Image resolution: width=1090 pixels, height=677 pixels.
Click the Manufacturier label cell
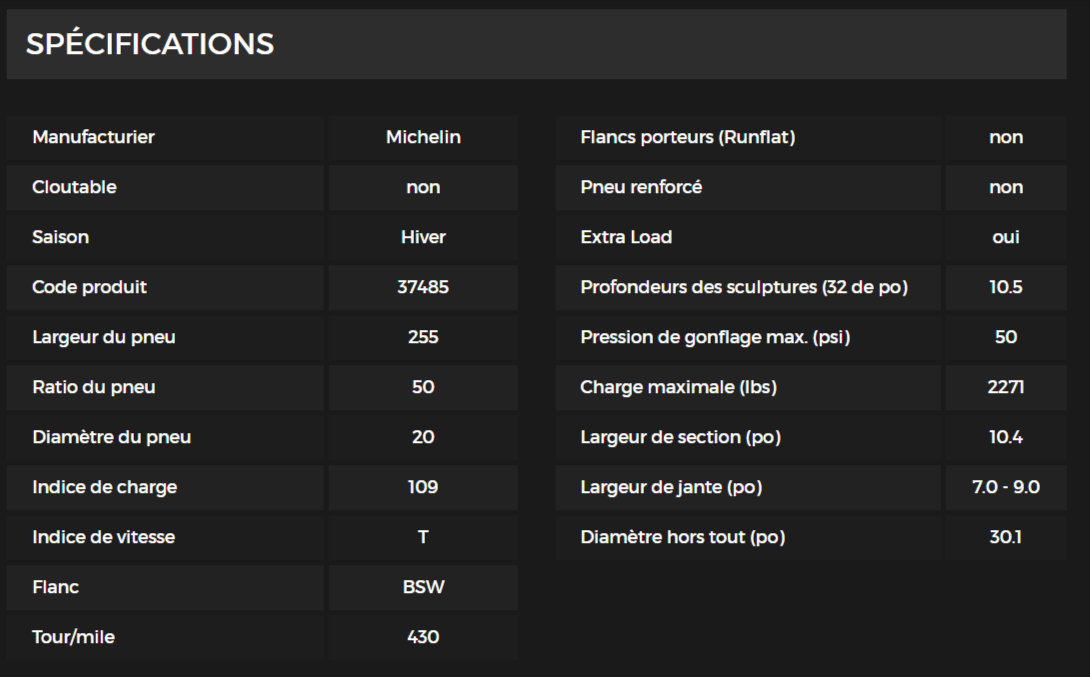pos(94,137)
